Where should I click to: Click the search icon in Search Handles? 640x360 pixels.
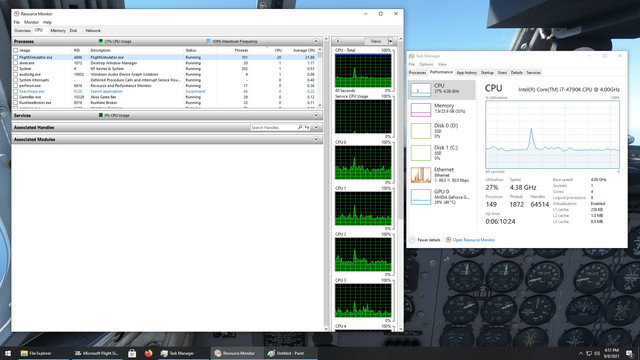point(300,127)
